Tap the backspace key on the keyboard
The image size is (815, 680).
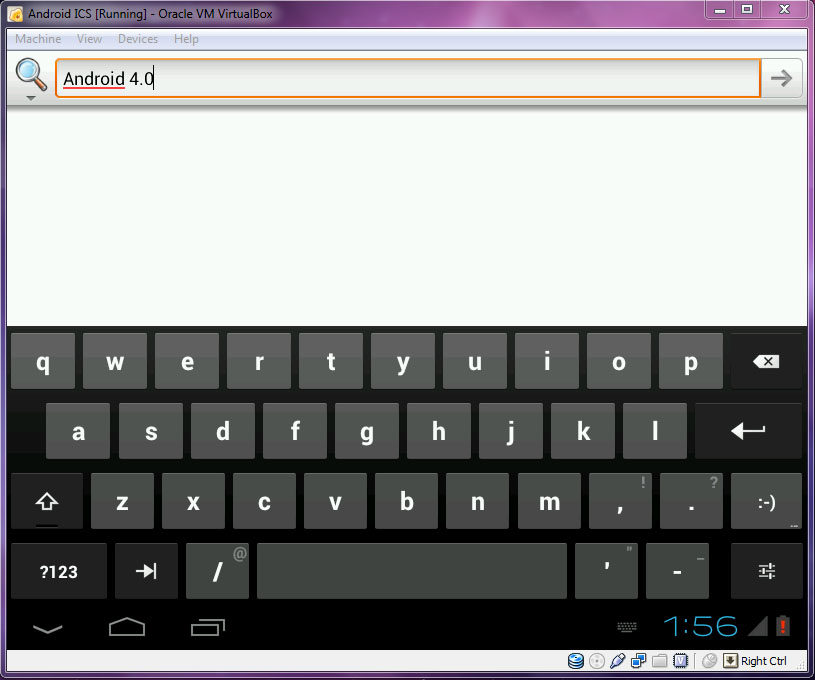click(x=766, y=361)
